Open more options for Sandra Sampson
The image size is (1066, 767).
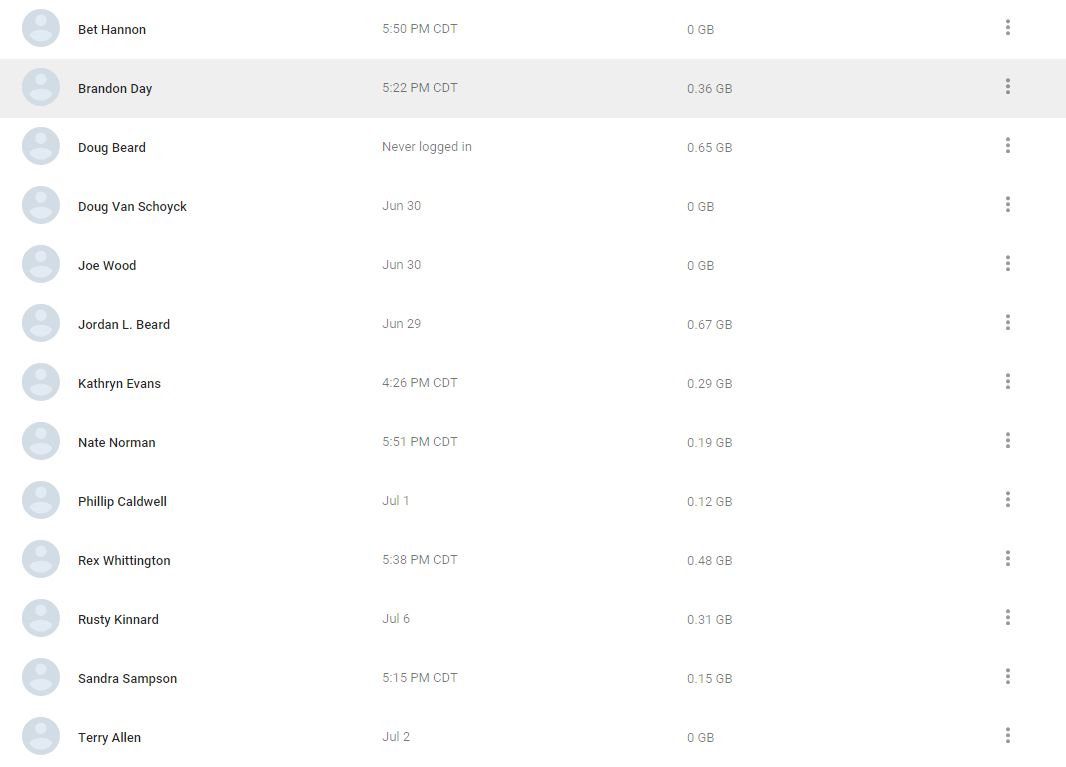click(1007, 677)
